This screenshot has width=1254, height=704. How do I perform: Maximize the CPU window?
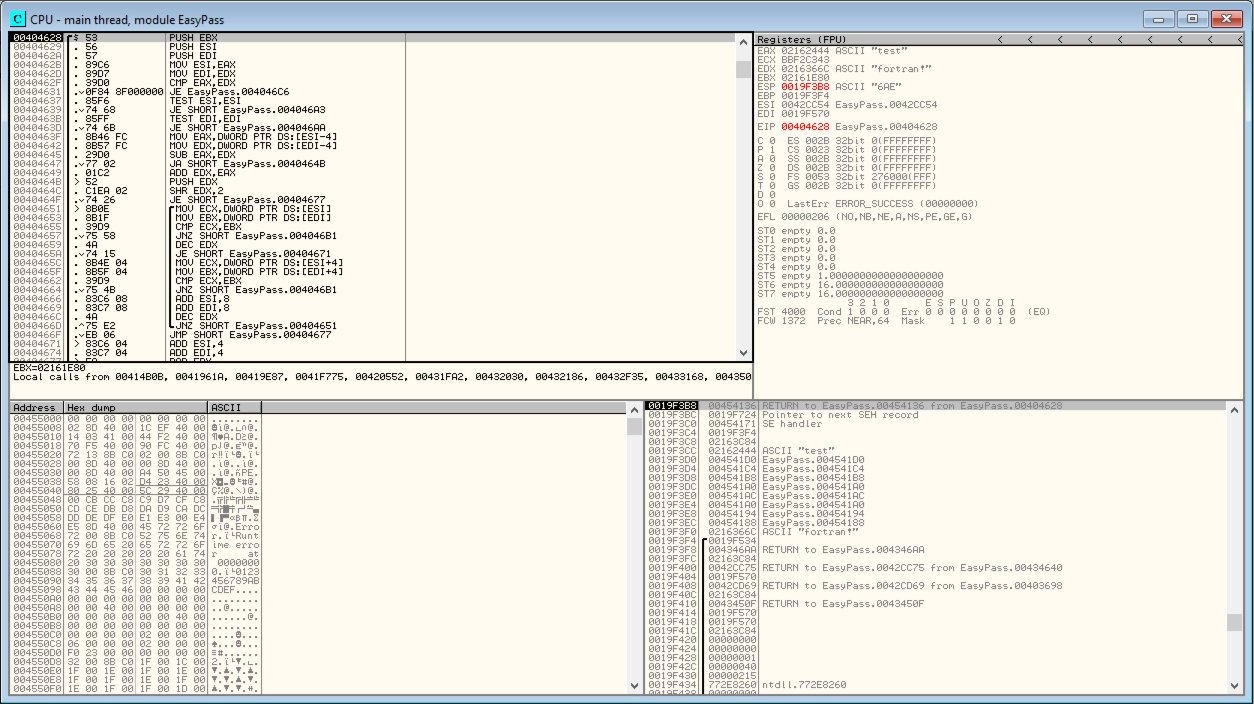1192,18
